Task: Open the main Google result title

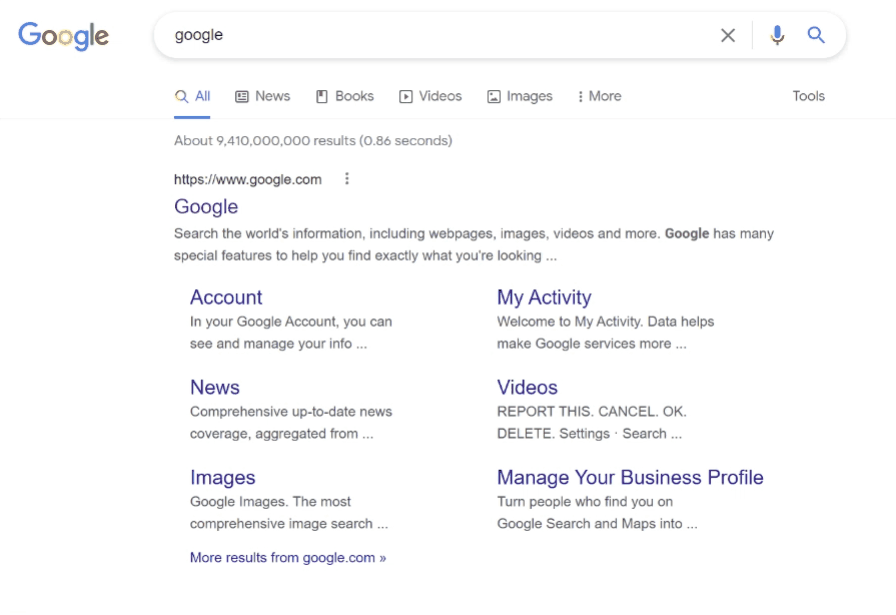Action: [x=206, y=206]
